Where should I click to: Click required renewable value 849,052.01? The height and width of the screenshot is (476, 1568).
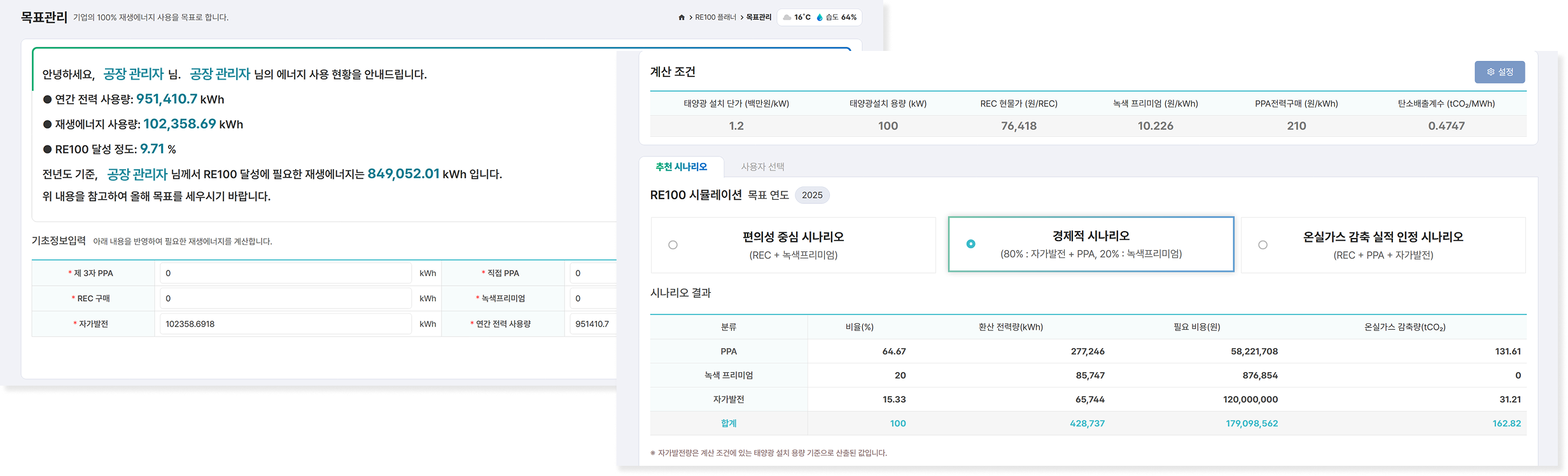tap(403, 174)
